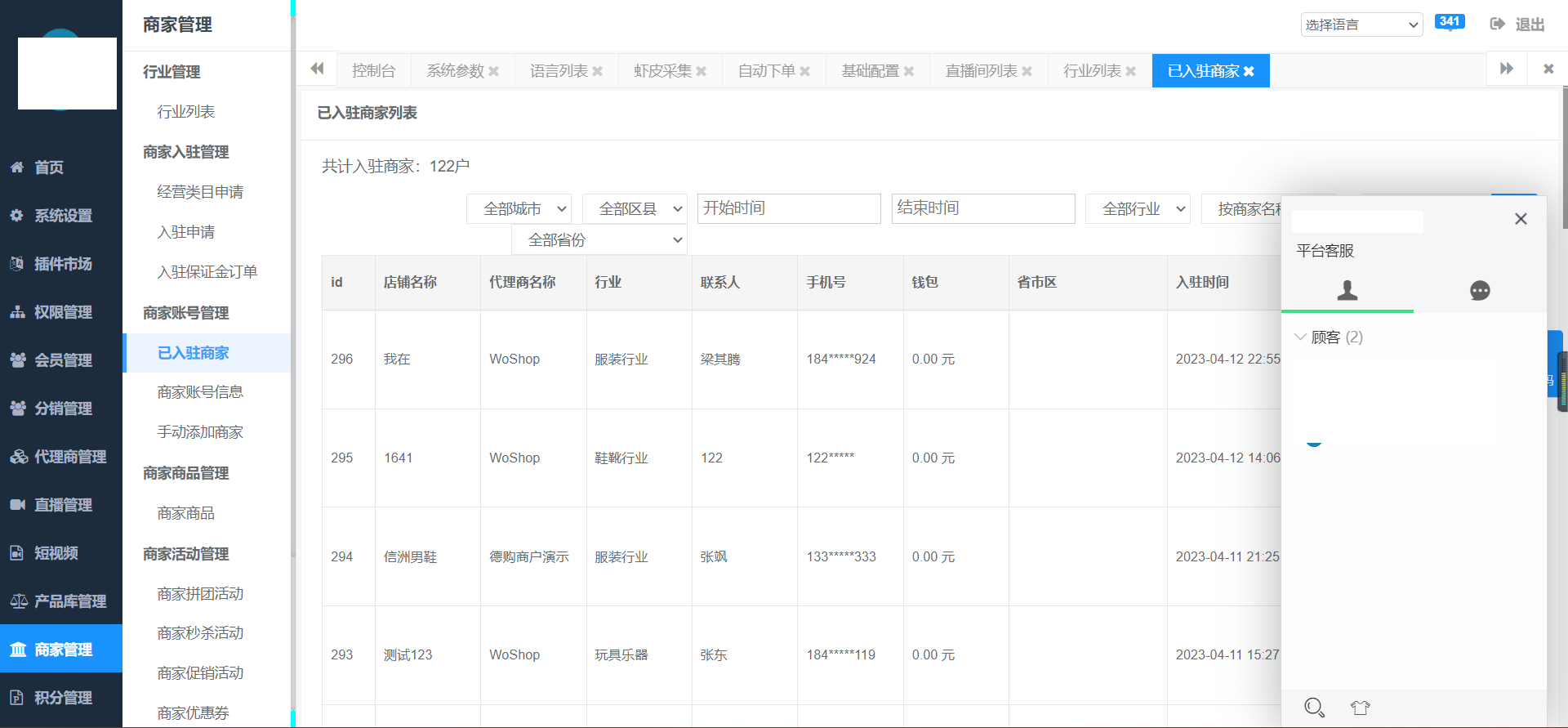This screenshot has width=1568, height=728.
Task: Open 手动添加商家 submenu link
Action: (200, 432)
